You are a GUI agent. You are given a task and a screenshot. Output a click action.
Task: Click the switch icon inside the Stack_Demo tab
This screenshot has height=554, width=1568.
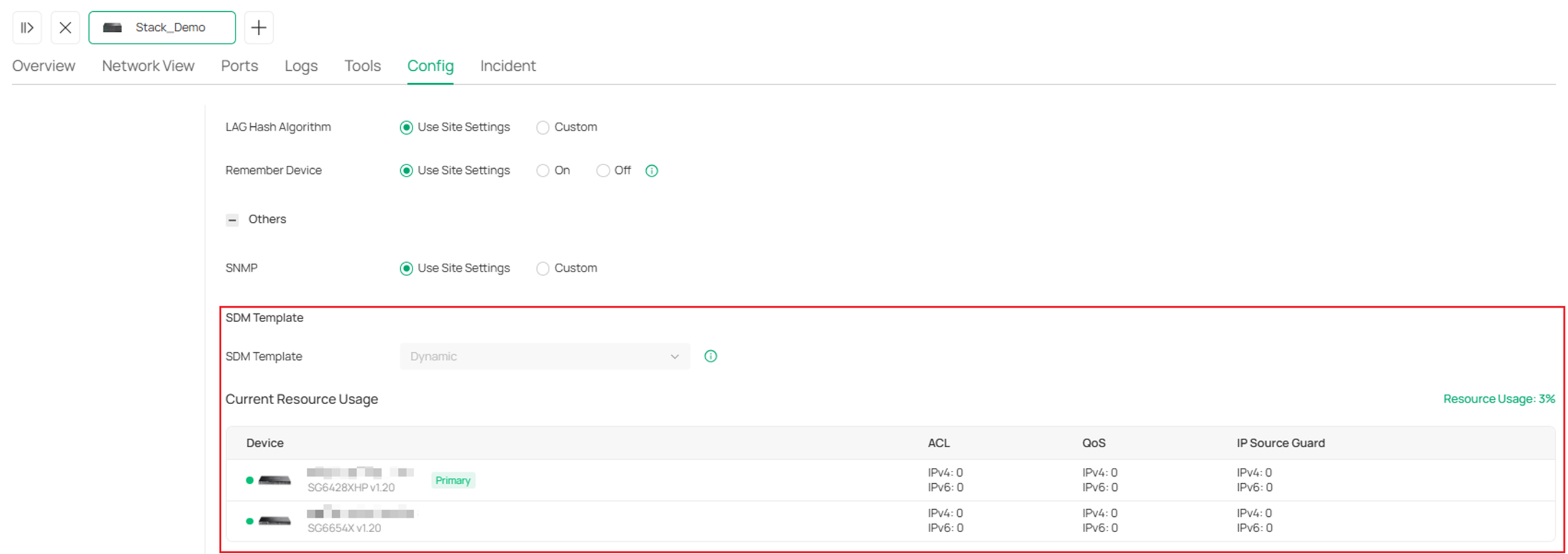113,27
